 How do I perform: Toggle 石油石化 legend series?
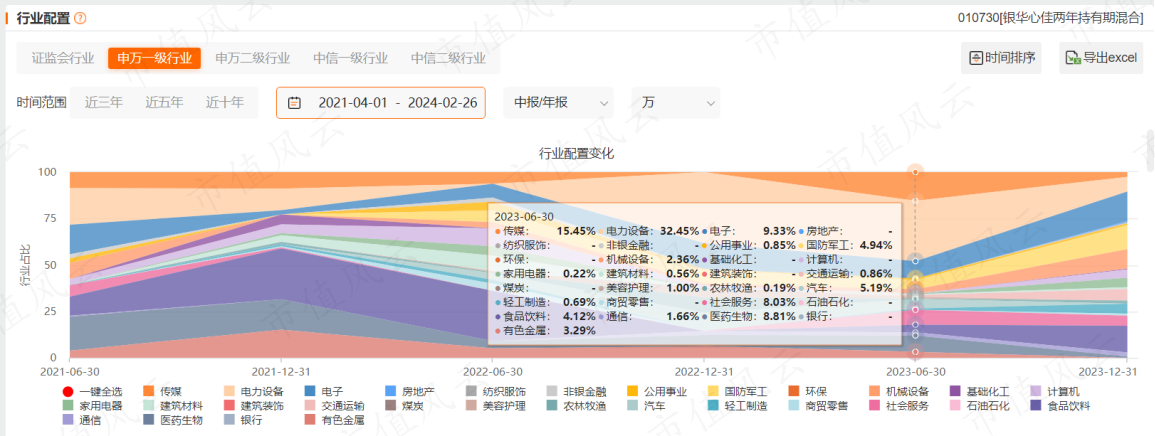(979, 406)
